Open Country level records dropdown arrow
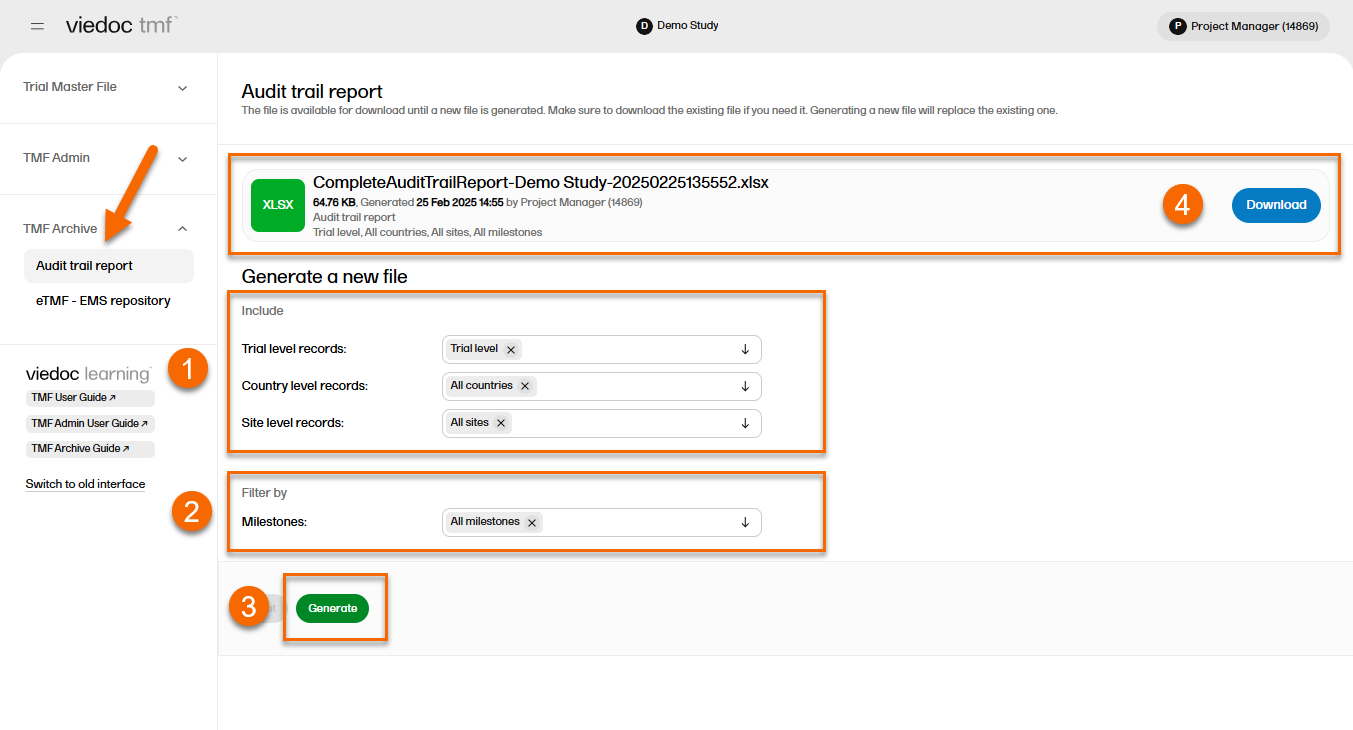 745,386
